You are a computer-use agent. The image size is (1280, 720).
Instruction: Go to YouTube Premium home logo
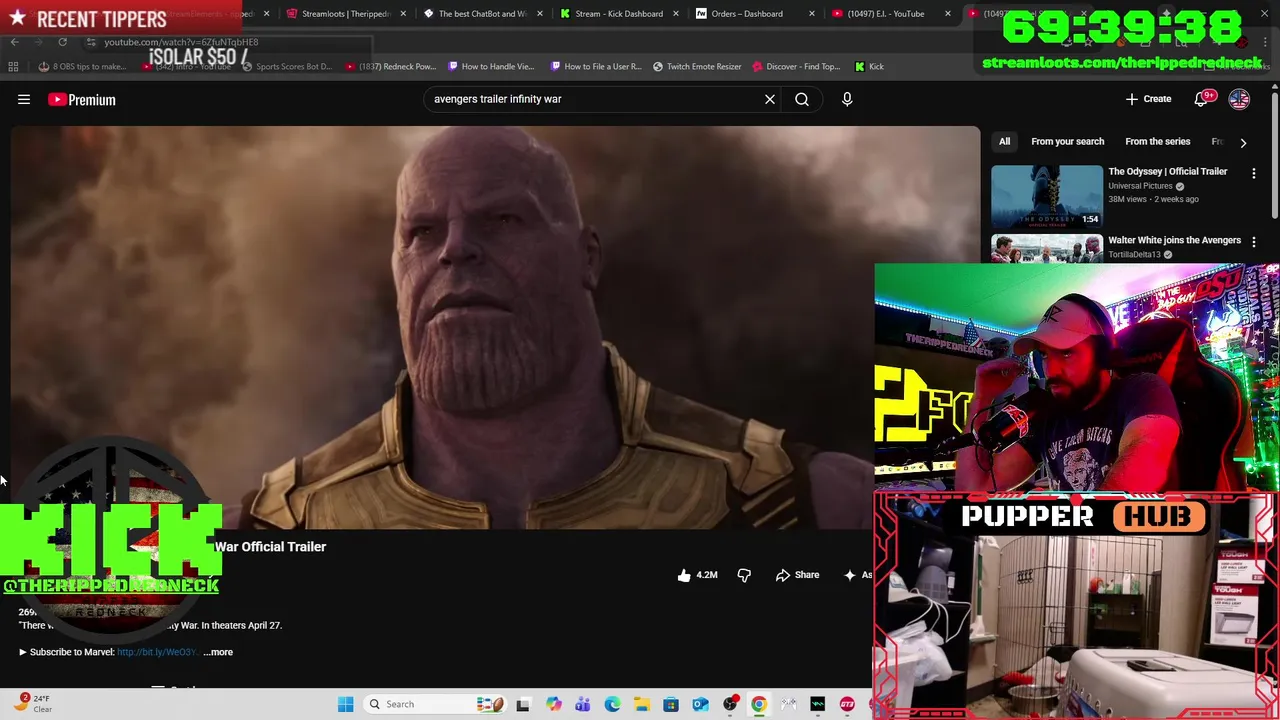point(82,99)
